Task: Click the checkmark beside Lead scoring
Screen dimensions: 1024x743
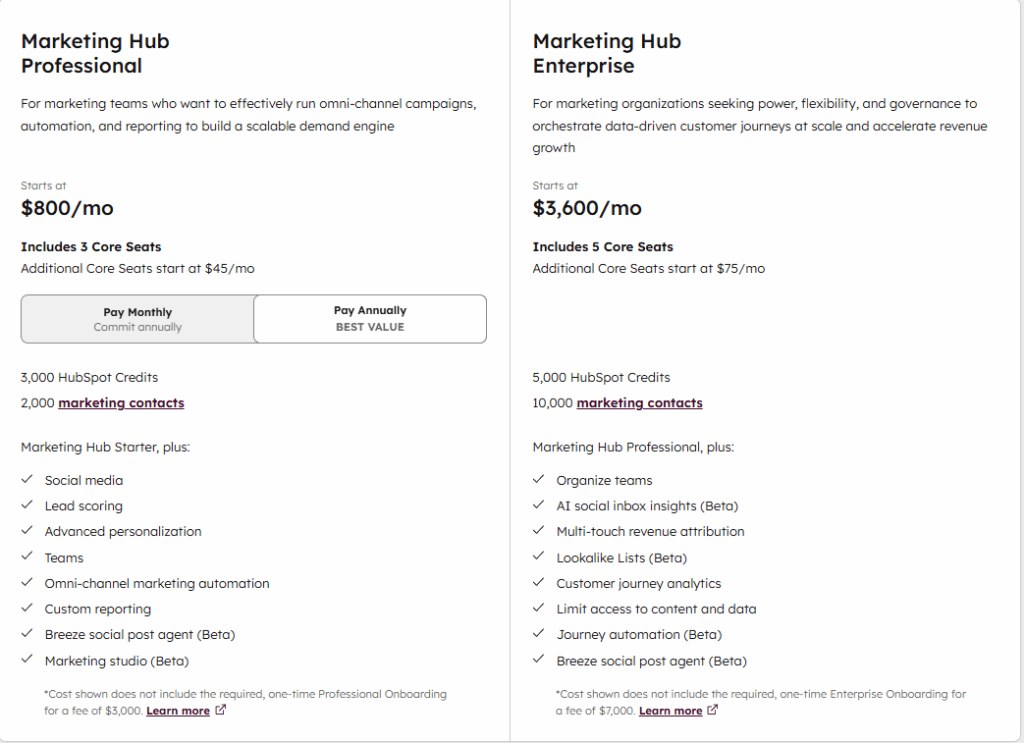Action: [27, 506]
